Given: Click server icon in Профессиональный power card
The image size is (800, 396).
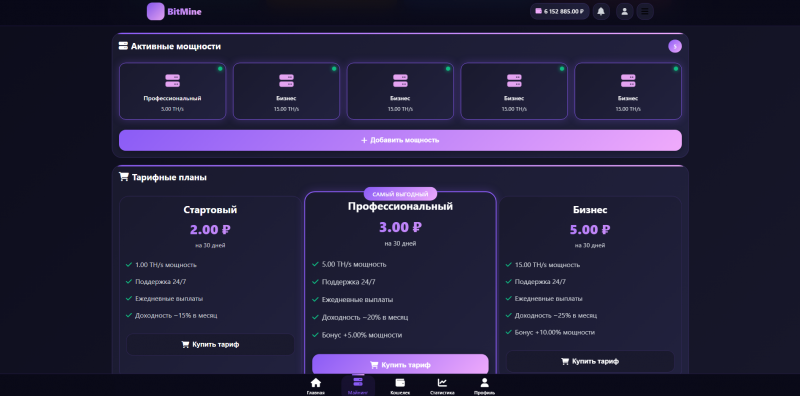Looking at the screenshot, I should (172, 81).
